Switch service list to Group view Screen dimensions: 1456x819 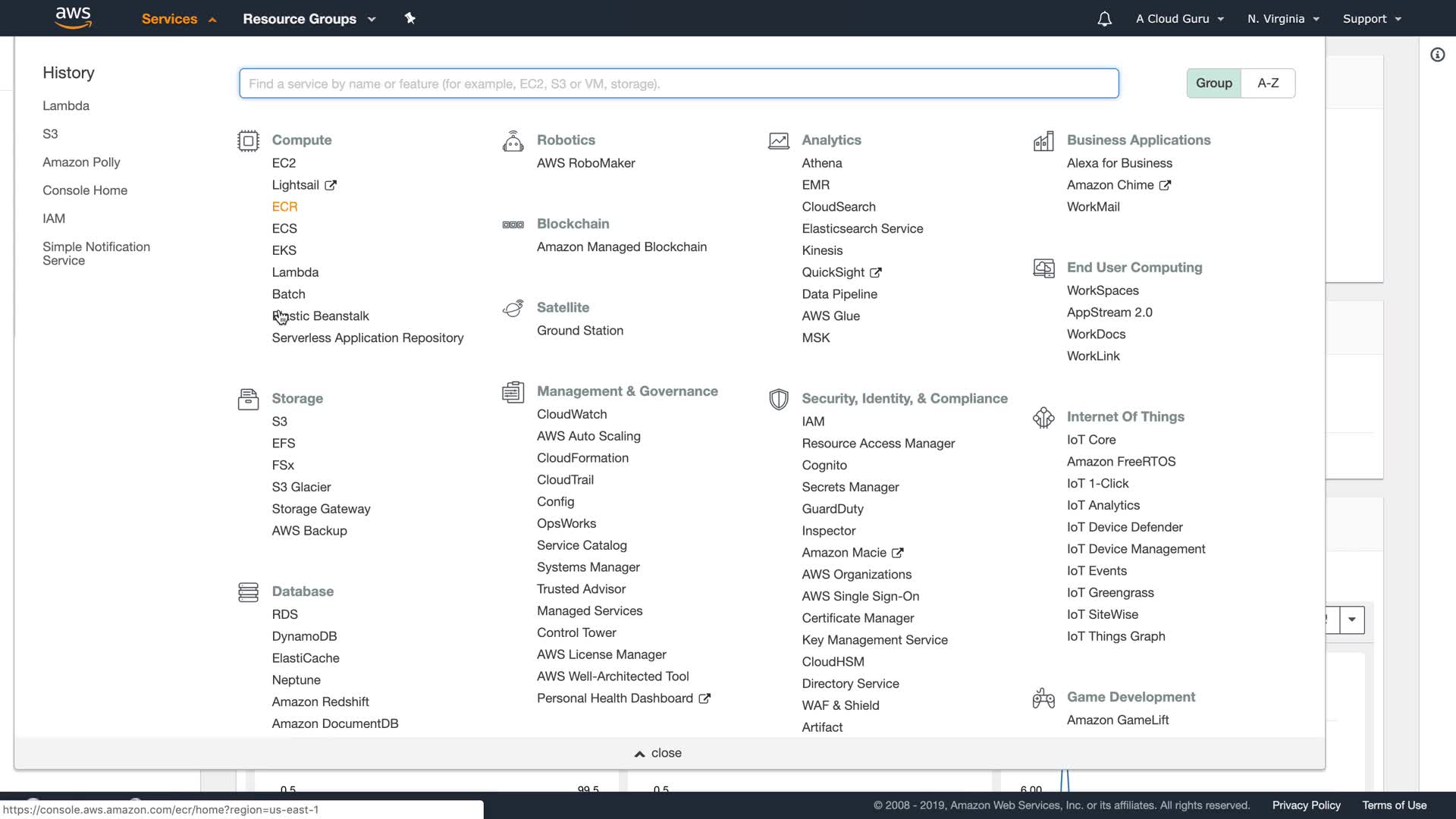click(1213, 83)
